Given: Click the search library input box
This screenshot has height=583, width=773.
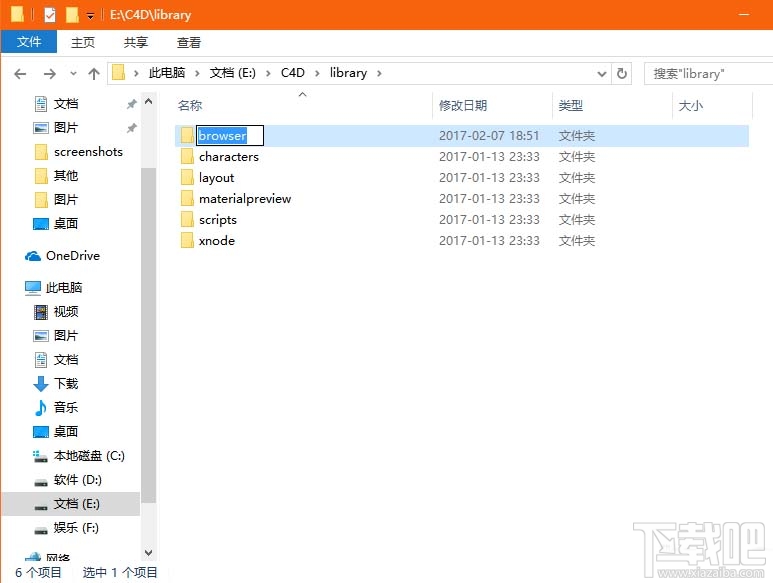Looking at the screenshot, I should 708,74.
